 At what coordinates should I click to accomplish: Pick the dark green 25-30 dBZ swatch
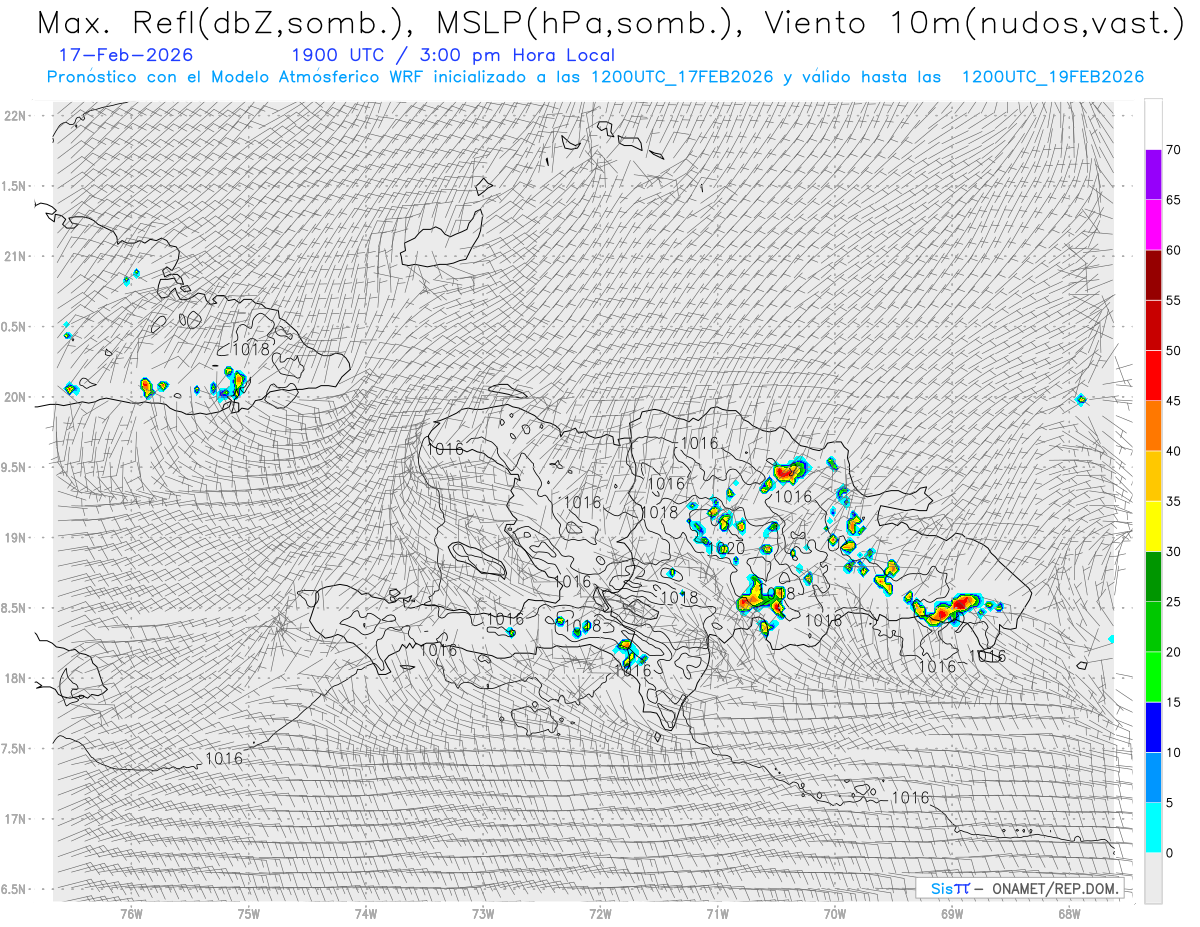click(1153, 577)
